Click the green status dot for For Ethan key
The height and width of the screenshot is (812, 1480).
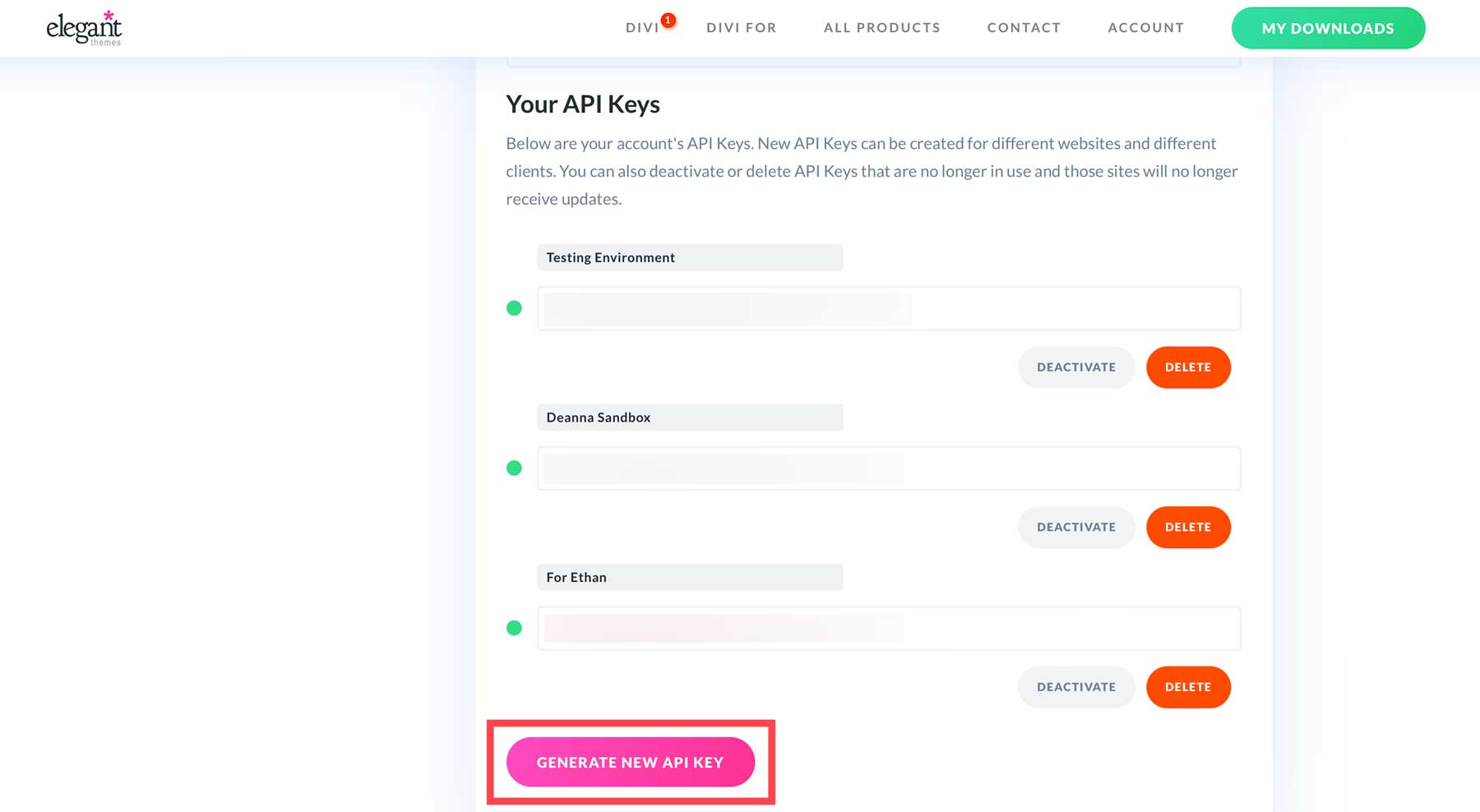point(515,628)
